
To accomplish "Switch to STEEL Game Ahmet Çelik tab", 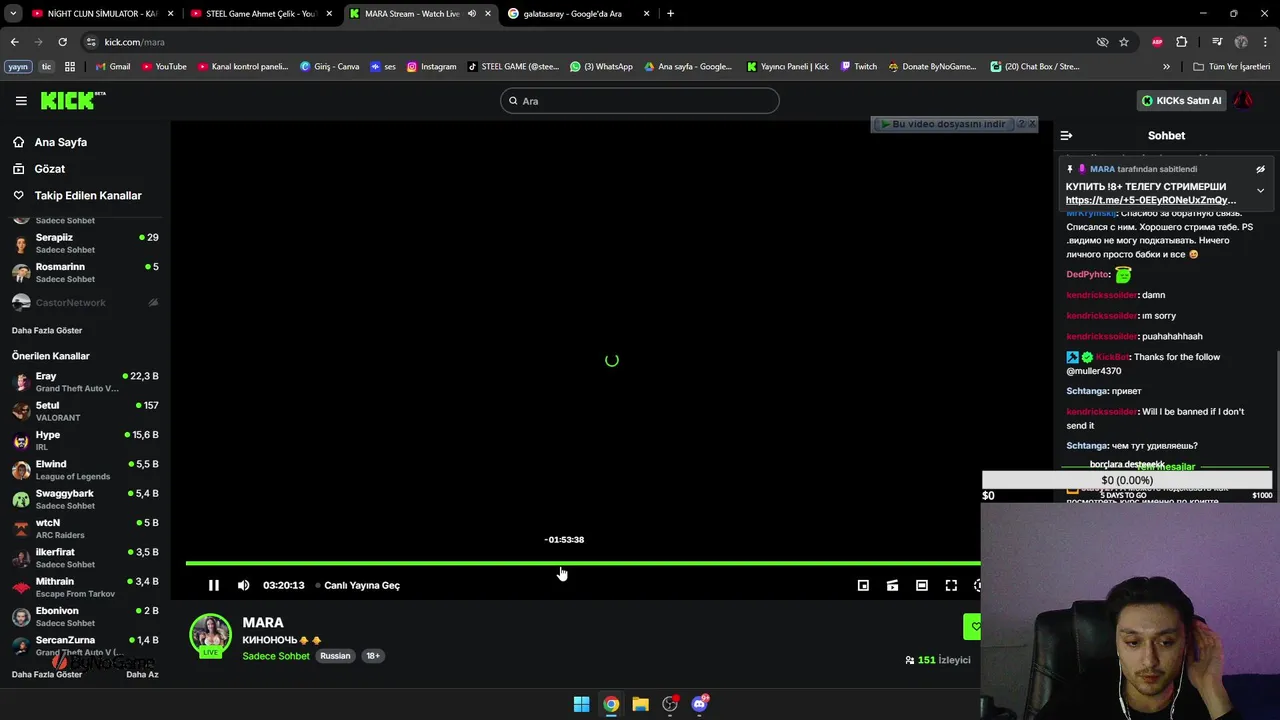I will [260, 14].
